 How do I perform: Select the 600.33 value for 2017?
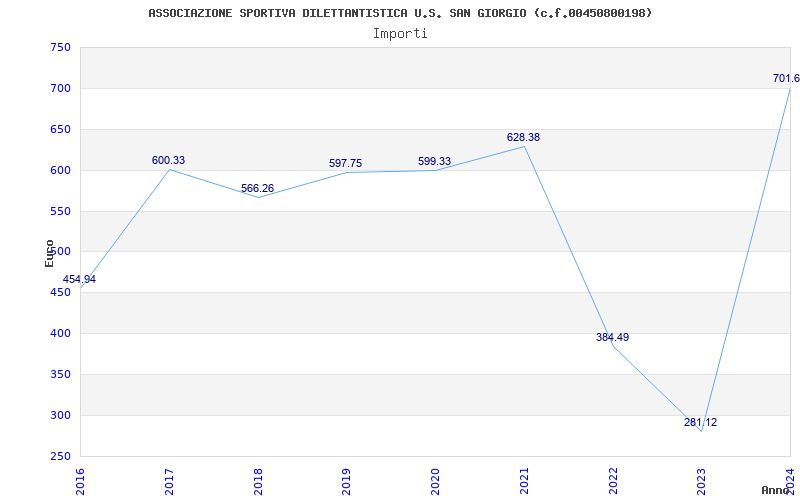[x=168, y=160]
